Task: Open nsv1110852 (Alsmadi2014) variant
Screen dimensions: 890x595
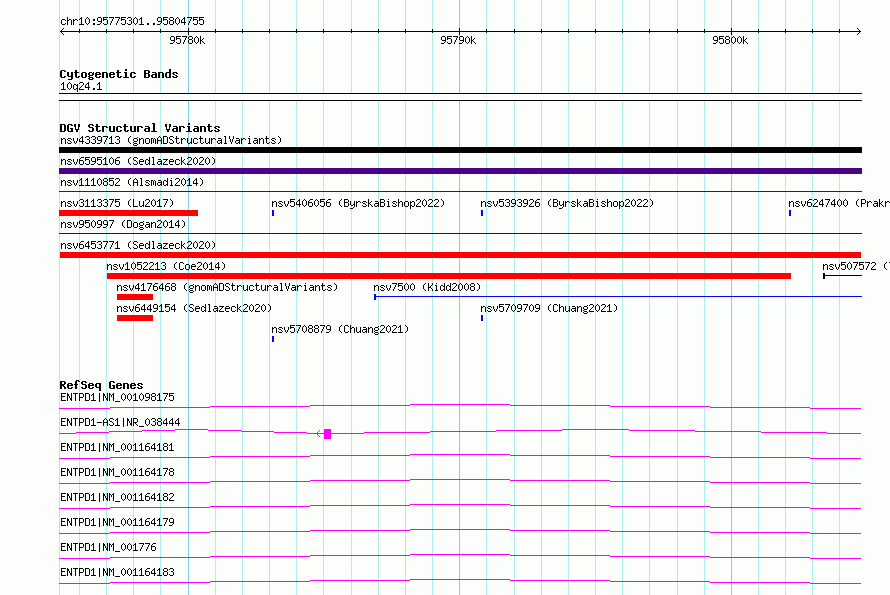Action: 132,182
